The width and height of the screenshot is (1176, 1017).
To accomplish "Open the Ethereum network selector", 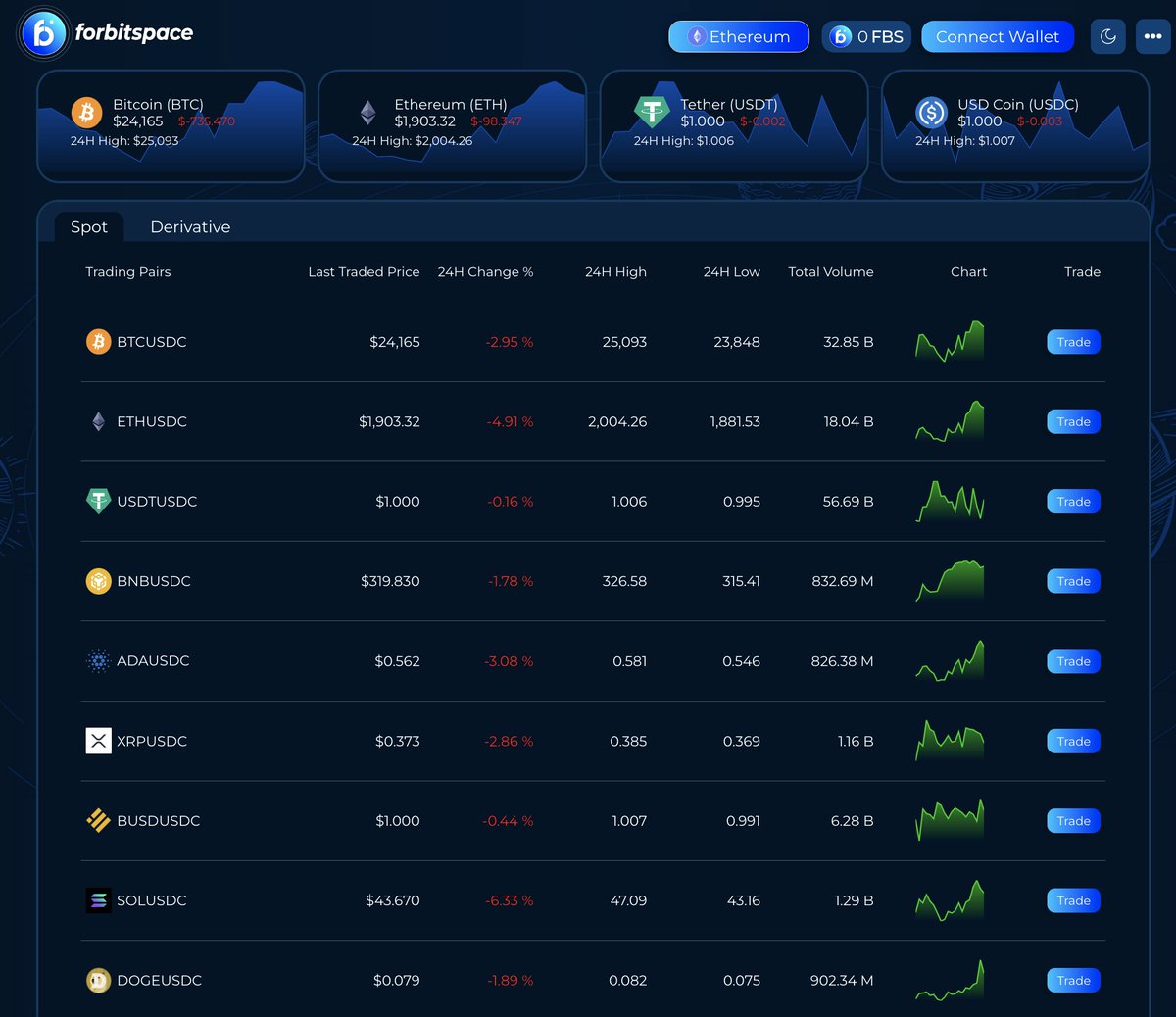I will tap(739, 36).
